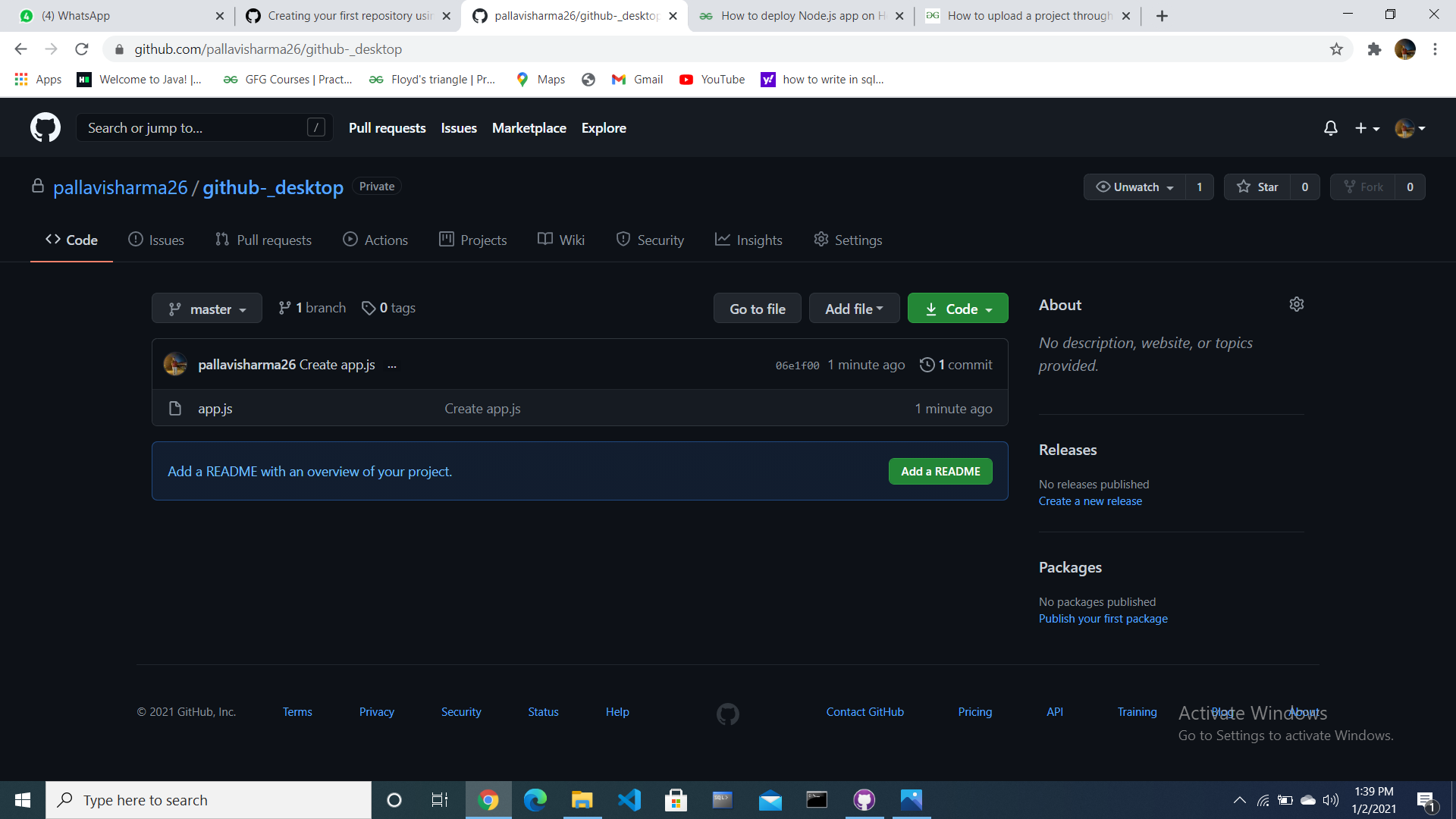Click the repository lock/private icon
Image resolution: width=1456 pixels, height=819 pixels.
[38, 186]
